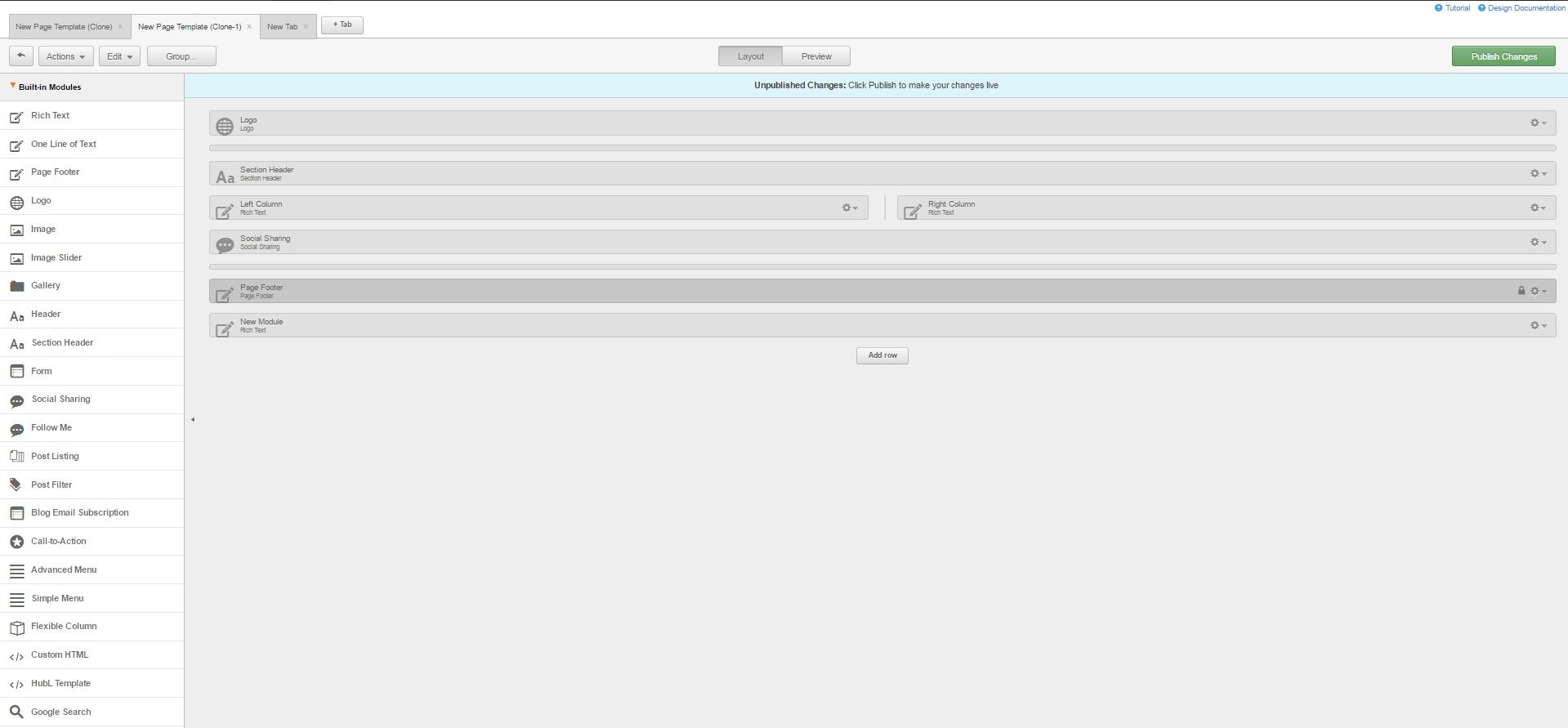Click the Tutorial help icon
Viewport: 1568px width, 728px height.
(1439, 8)
